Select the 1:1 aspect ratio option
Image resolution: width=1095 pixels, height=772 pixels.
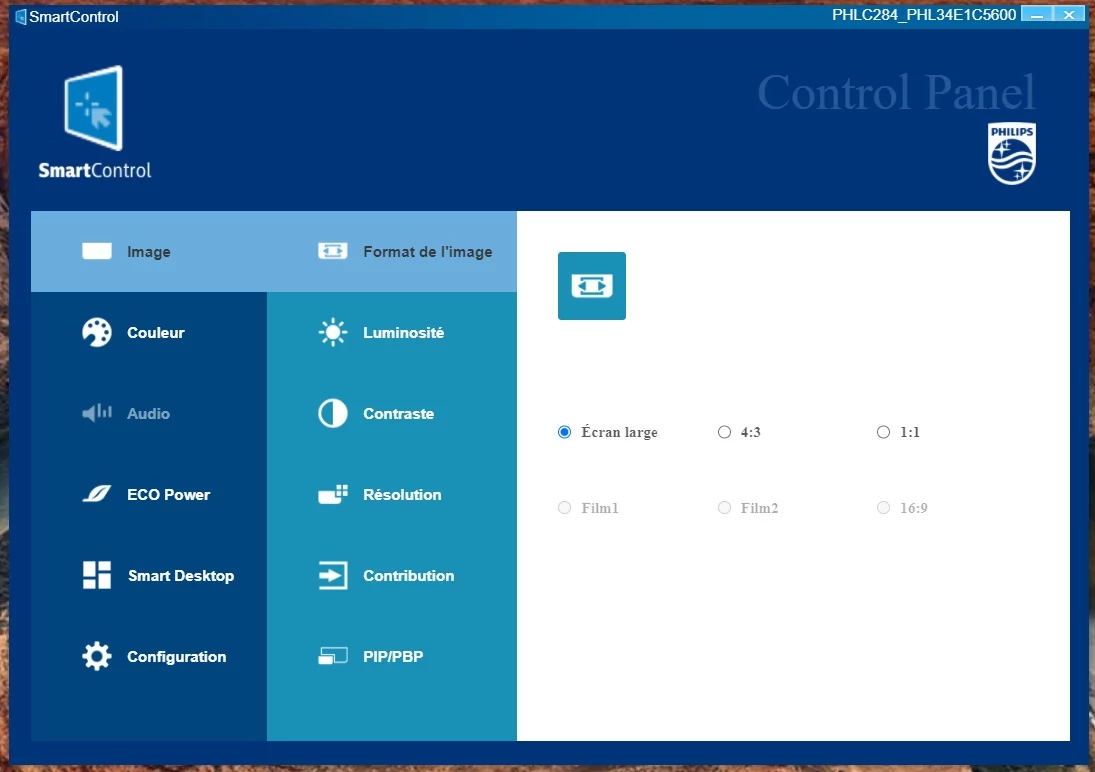883,432
